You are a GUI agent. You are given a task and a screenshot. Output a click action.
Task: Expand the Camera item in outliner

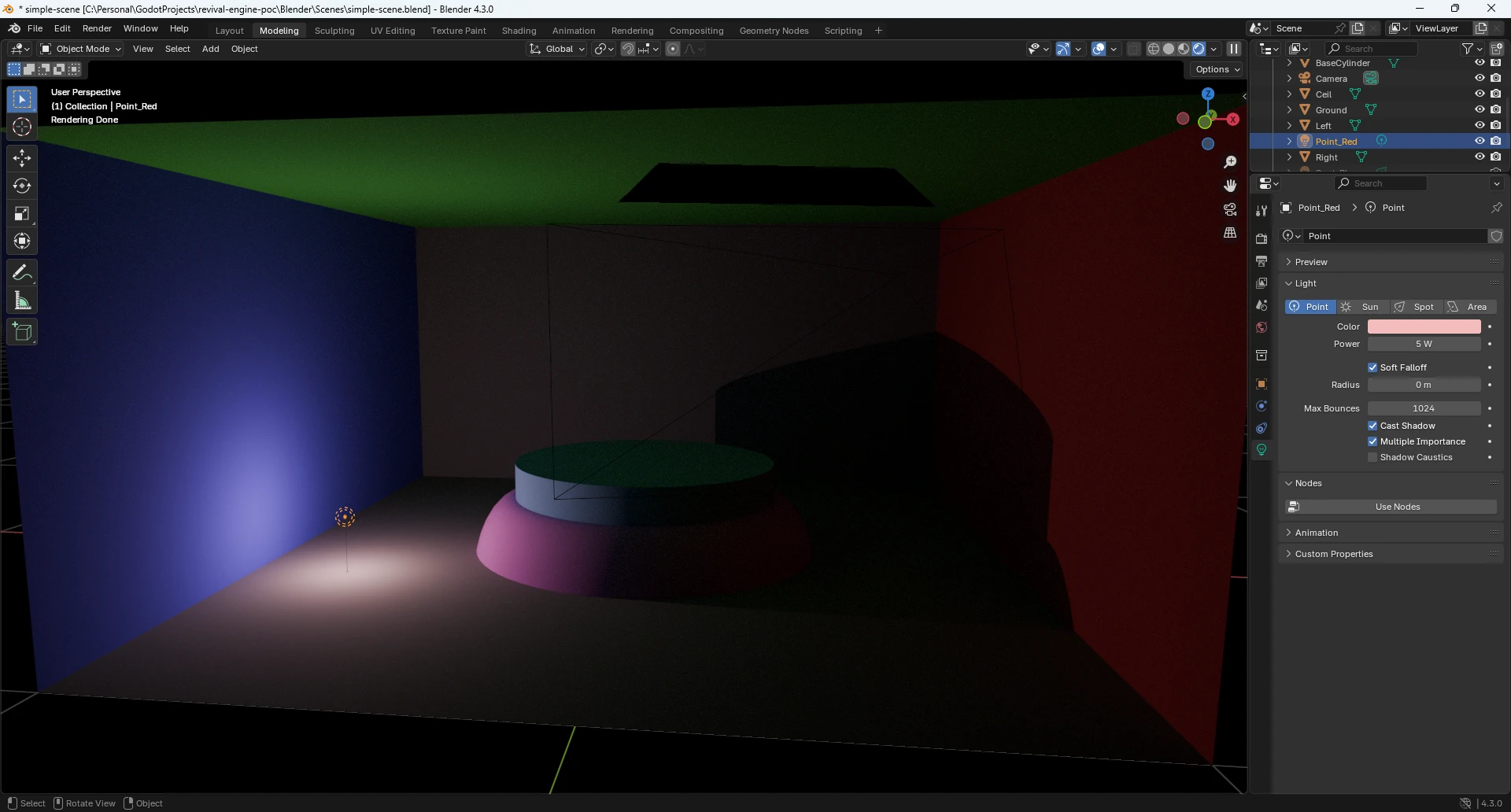pos(1289,79)
